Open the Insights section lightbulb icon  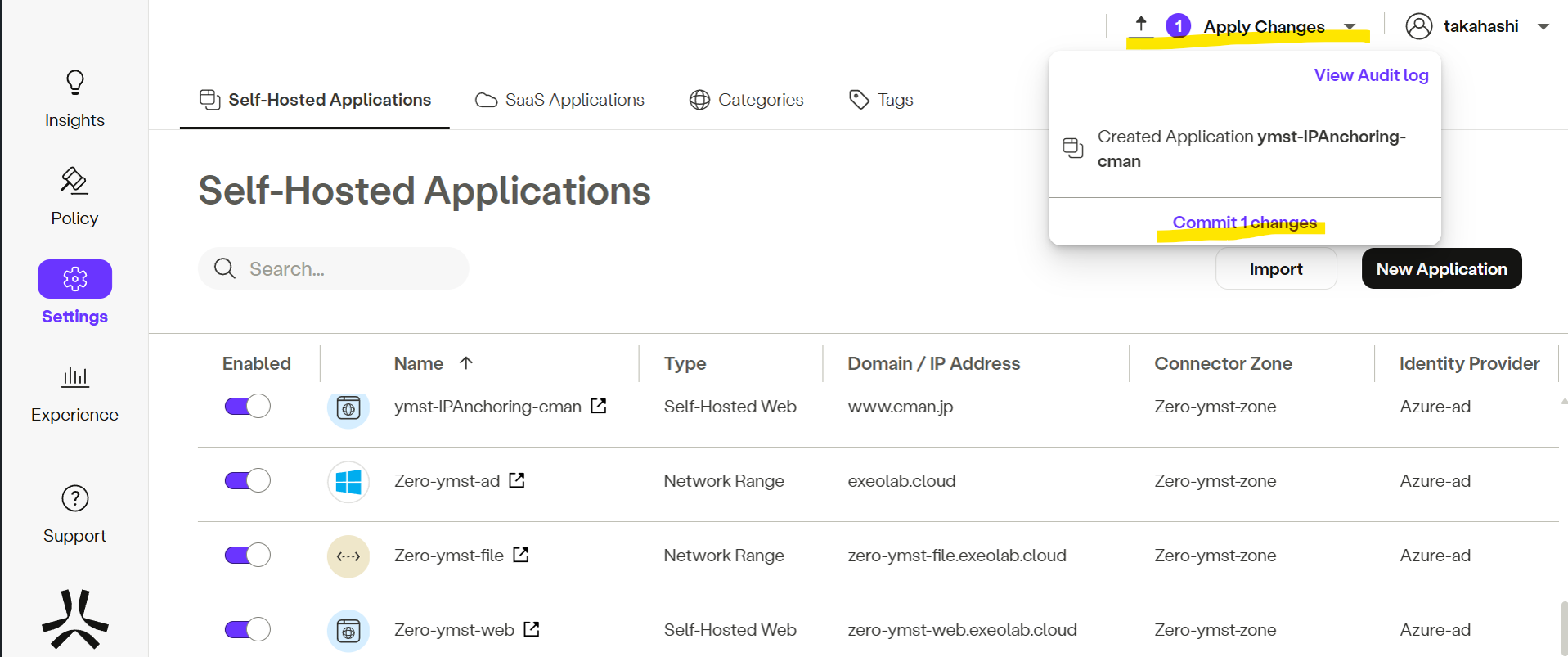pos(74,83)
